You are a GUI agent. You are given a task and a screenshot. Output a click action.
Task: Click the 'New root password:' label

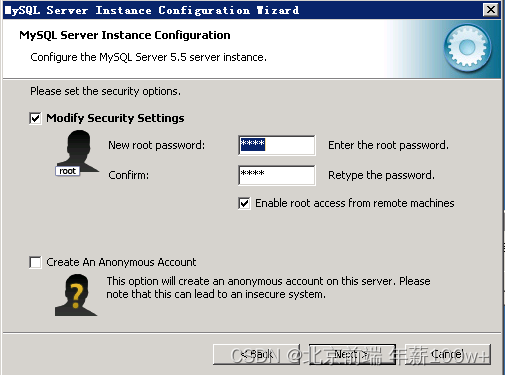157,145
